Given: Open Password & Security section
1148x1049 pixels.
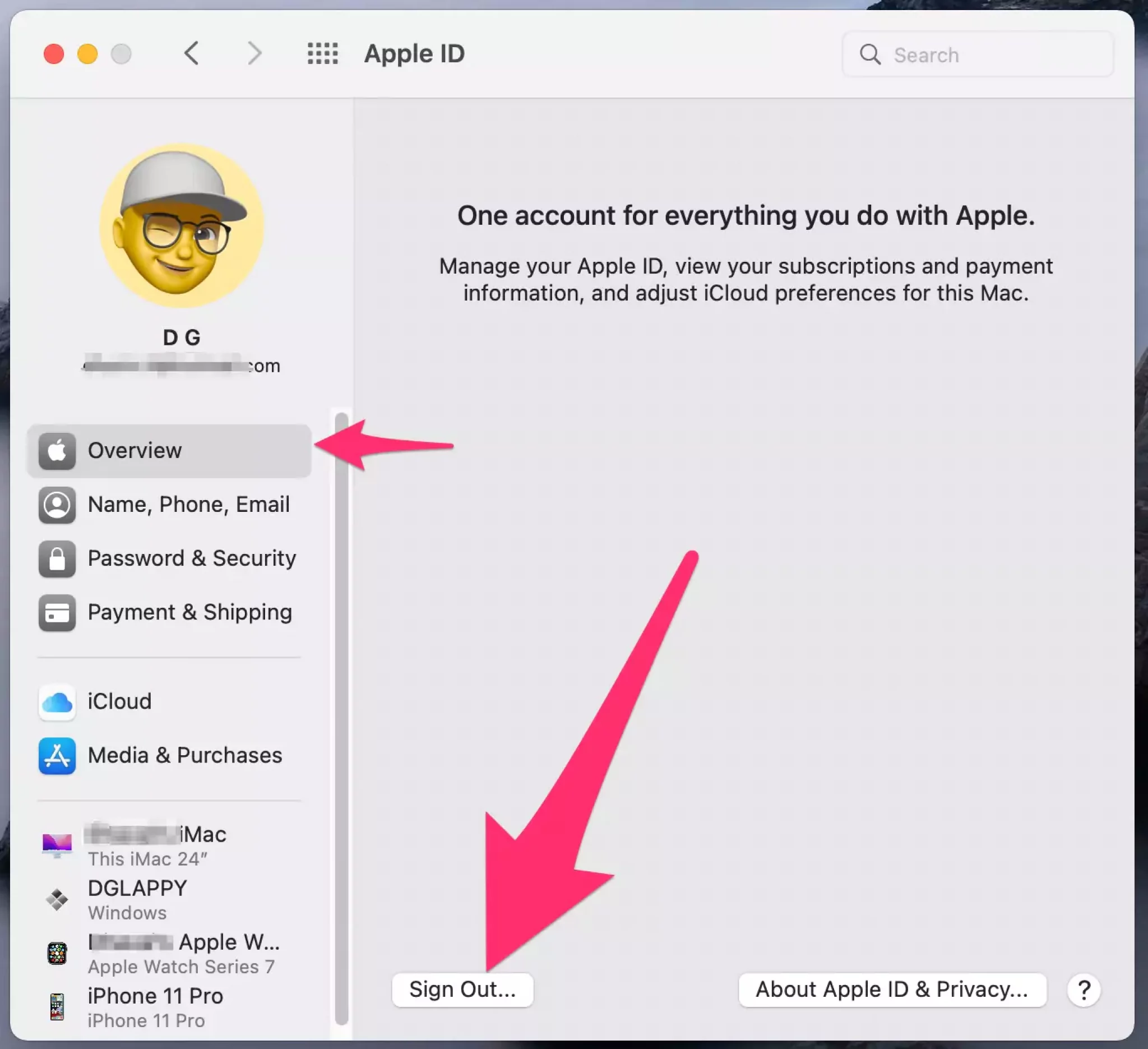Looking at the screenshot, I should (x=169, y=558).
